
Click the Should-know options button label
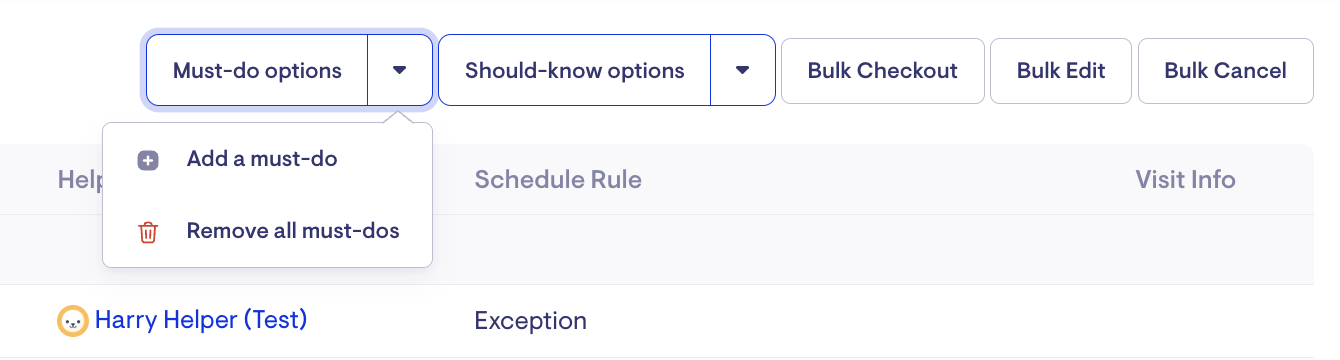pos(575,70)
